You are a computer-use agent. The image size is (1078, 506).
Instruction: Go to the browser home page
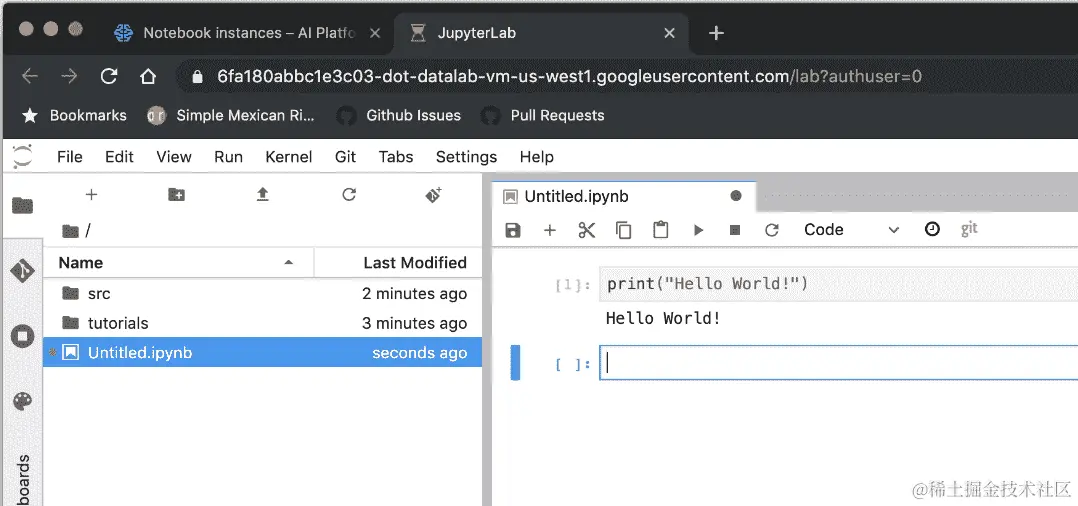148,76
